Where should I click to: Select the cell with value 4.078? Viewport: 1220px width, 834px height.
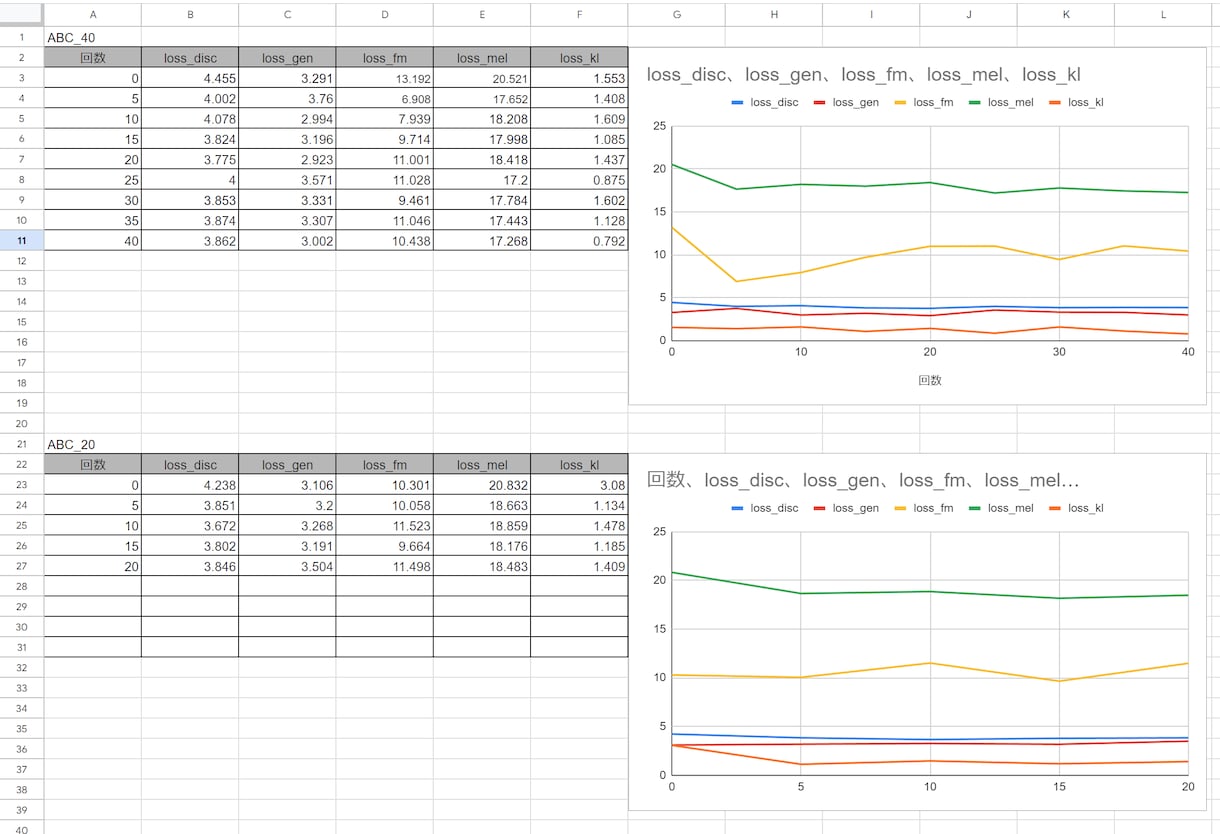click(190, 119)
